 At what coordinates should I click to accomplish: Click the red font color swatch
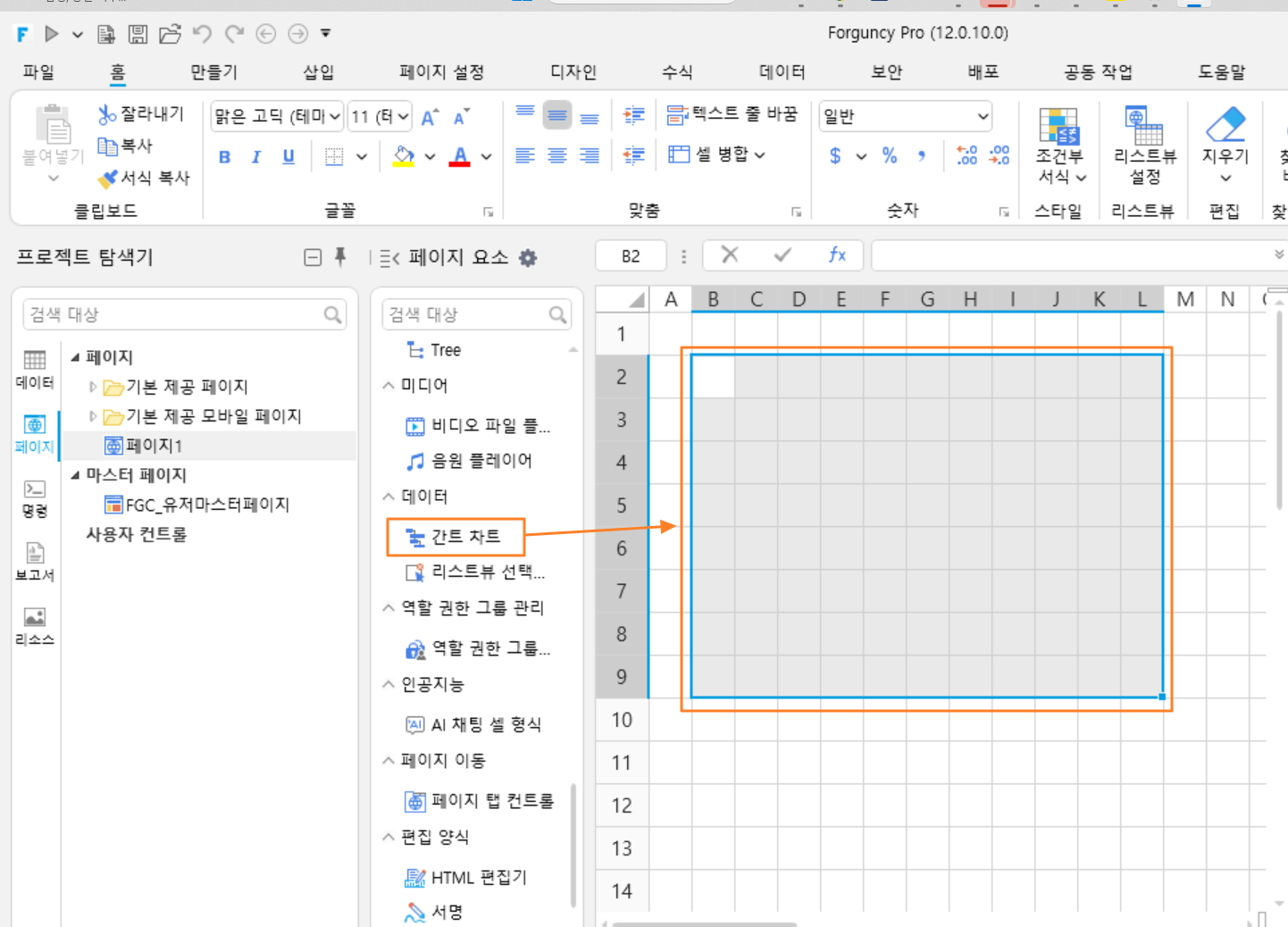click(460, 157)
